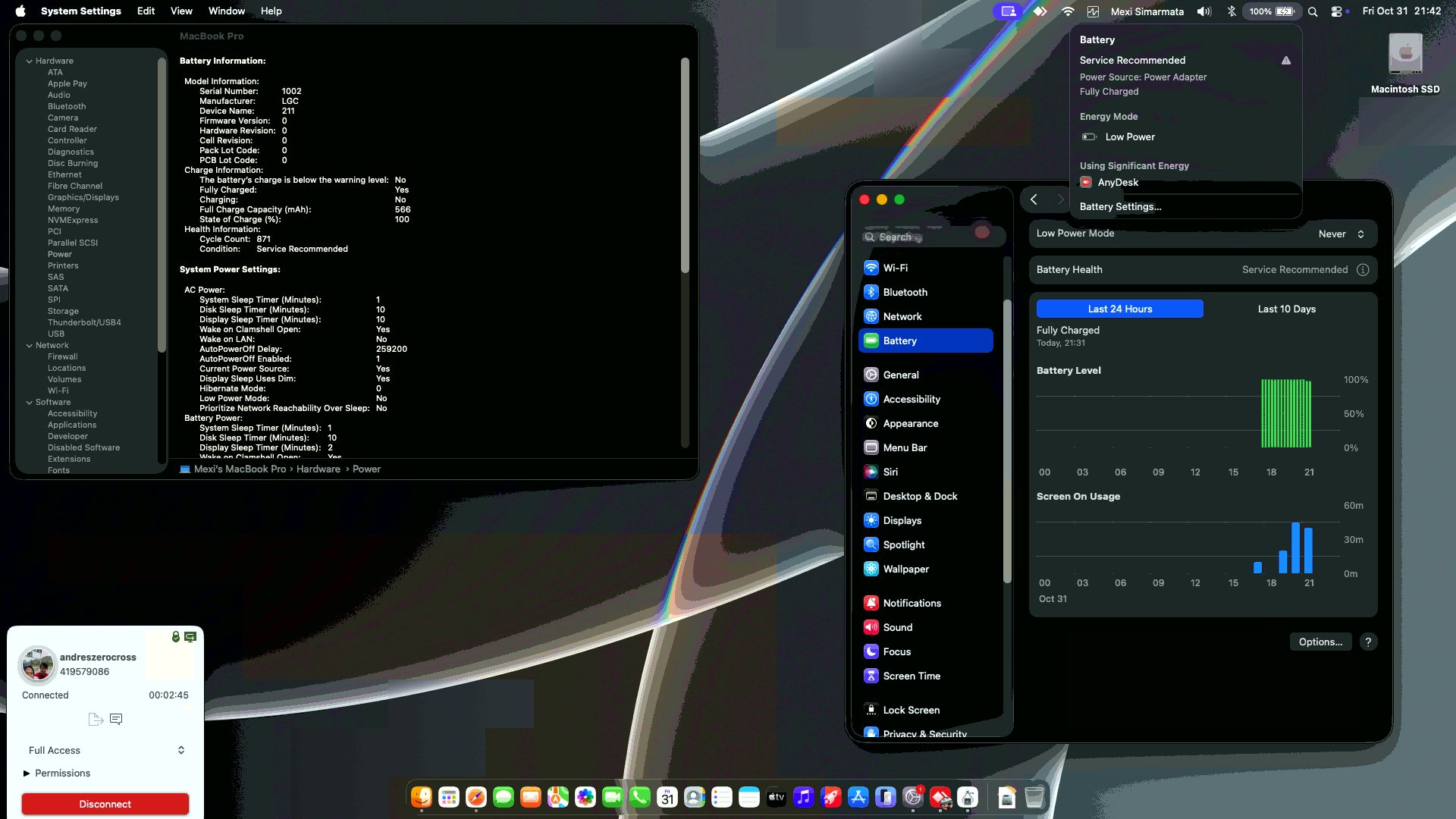The width and height of the screenshot is (1456, 819).
Task: Open Macintosh SSD desktop drive
Action: (x=1405, y=64)
